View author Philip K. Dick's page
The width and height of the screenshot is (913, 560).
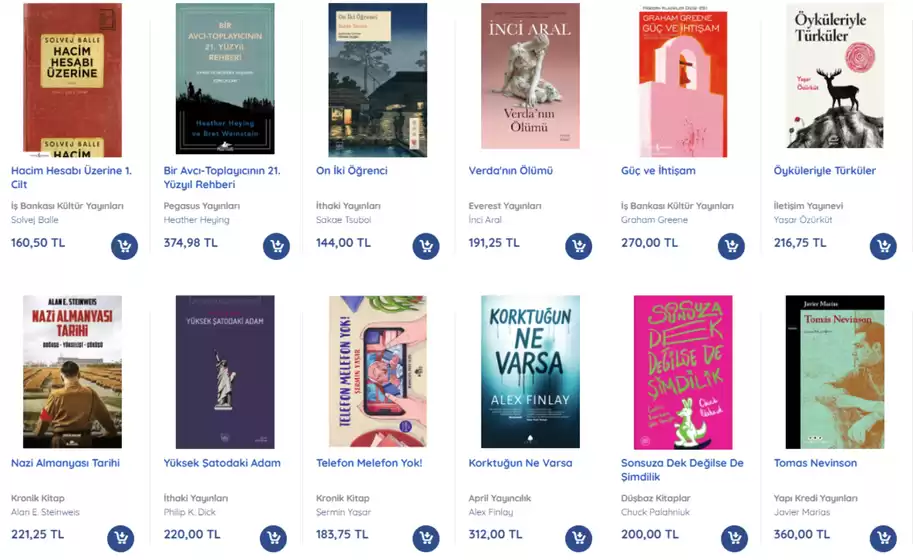(189, 512)
